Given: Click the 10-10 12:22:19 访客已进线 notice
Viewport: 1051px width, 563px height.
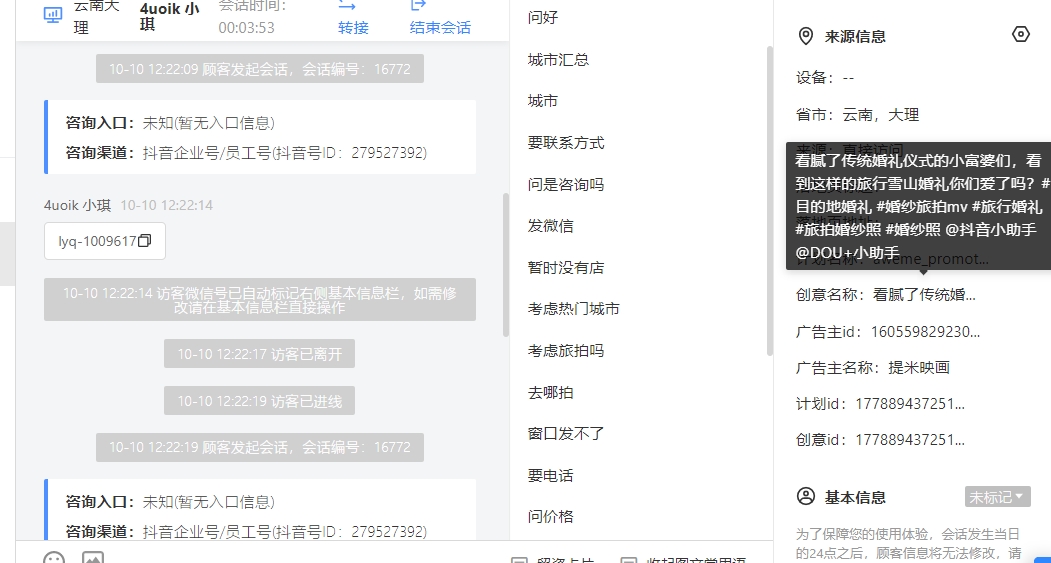Looking at the screenshot, I should click(x=259, y=401).
